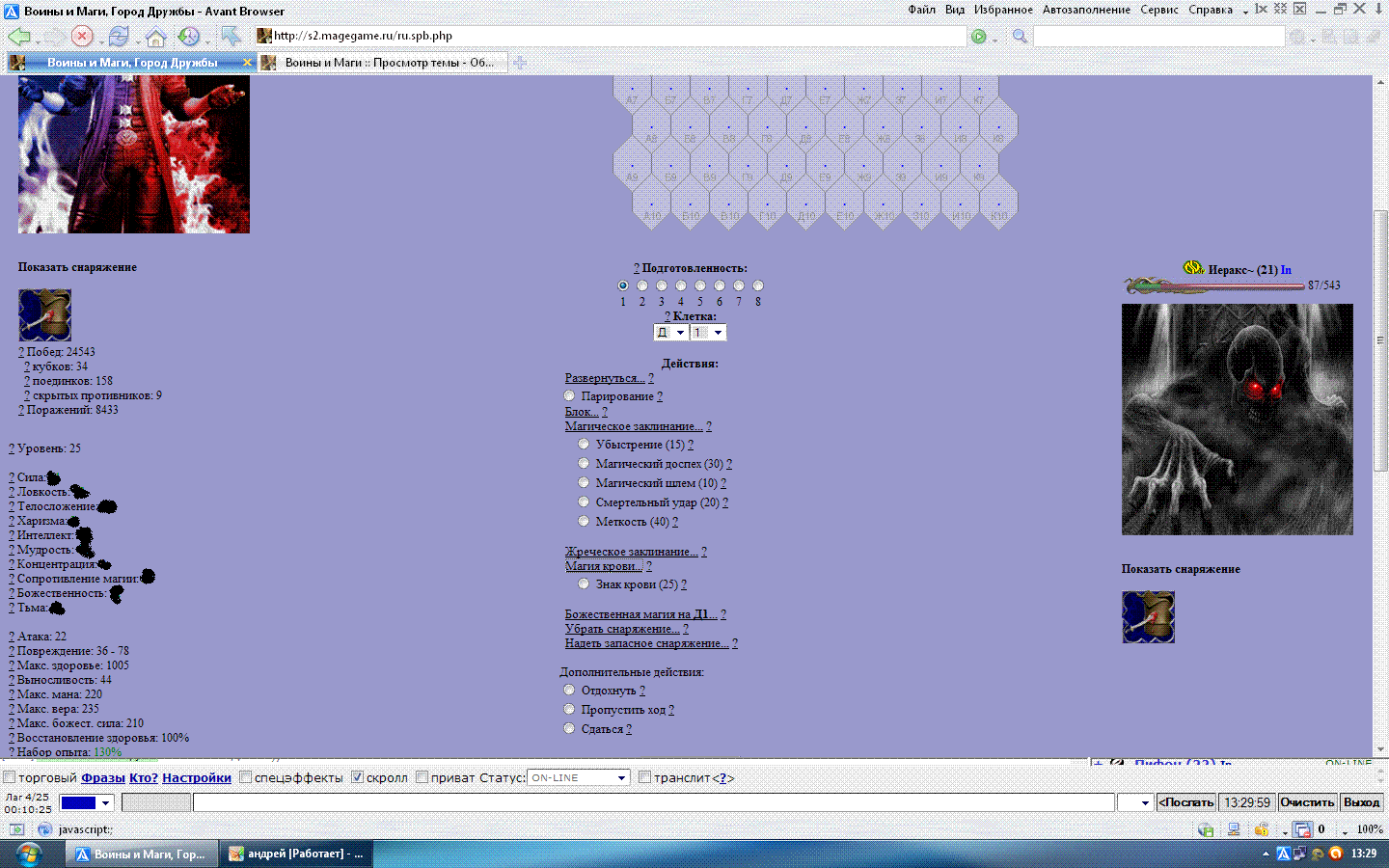Open the Вид menu
Viewport: 1389px width, 868px height.
[955, 10]
